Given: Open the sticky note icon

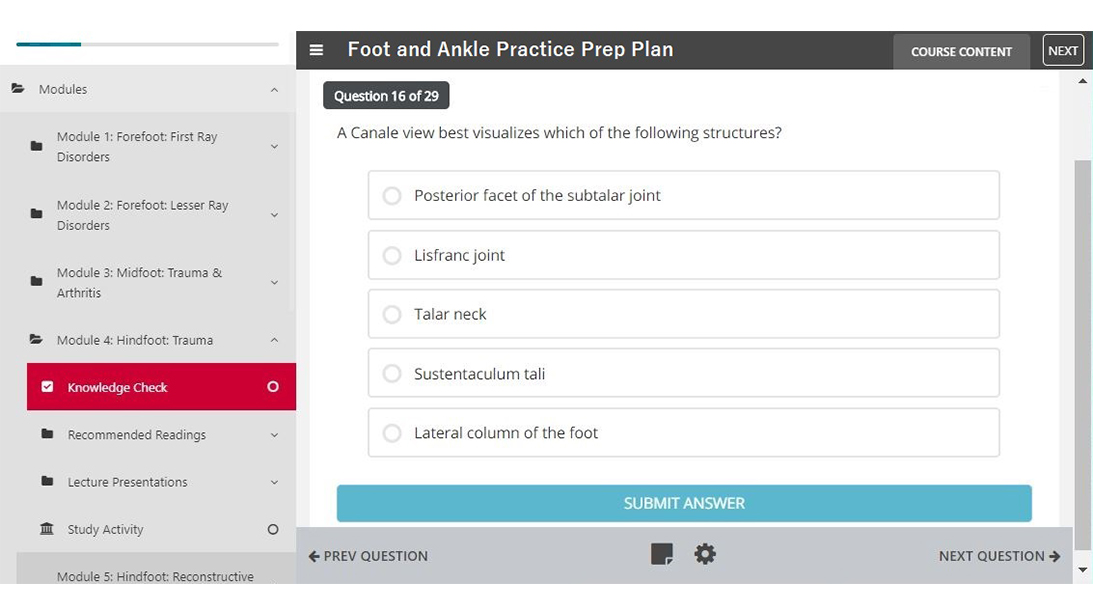Looking at the screenshot, I should pyautogui.click(x=662, y=554).
